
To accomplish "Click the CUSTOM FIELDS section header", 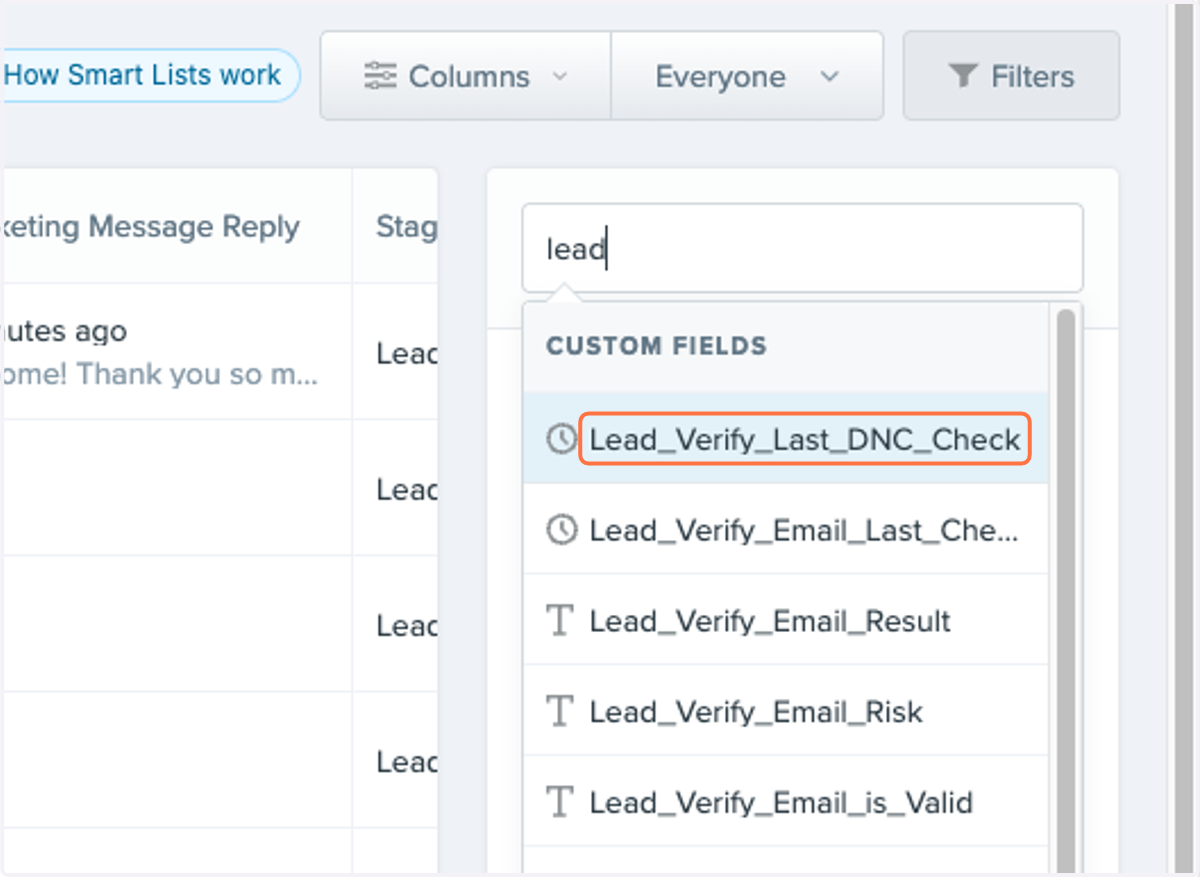I will click(656, 346).
